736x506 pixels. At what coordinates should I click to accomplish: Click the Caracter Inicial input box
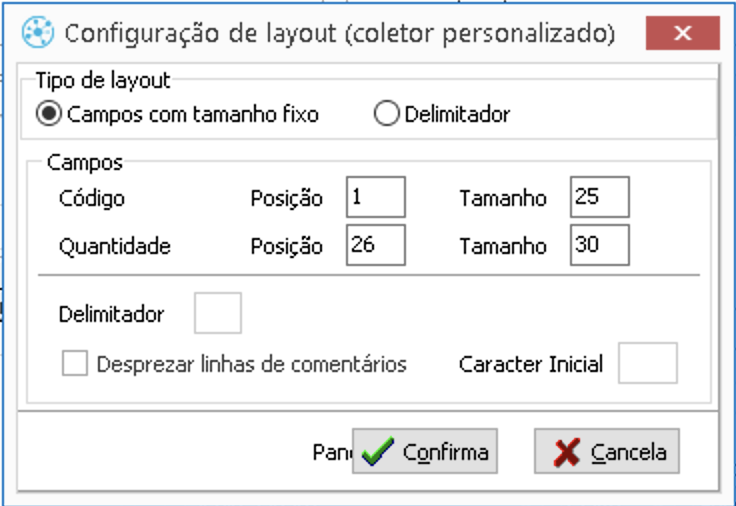[647, 363]
